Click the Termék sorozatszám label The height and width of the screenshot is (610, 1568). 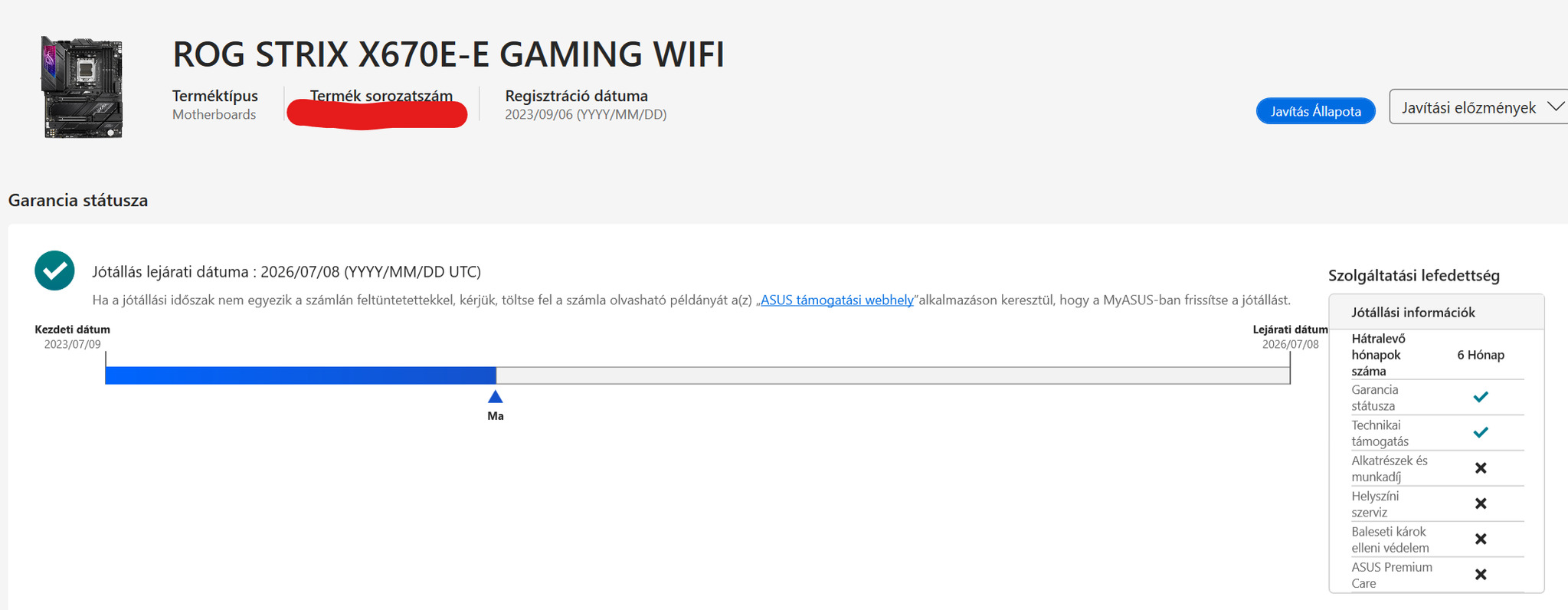point(381,96)
